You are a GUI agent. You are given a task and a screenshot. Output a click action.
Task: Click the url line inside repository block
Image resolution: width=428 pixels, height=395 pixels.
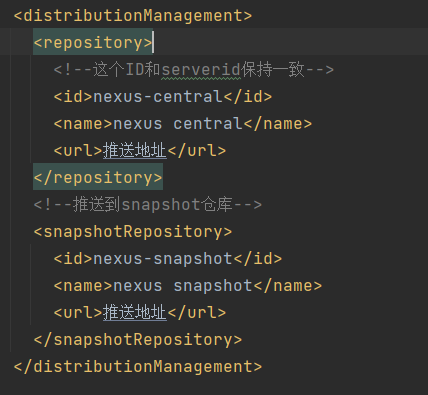[140, 151]
